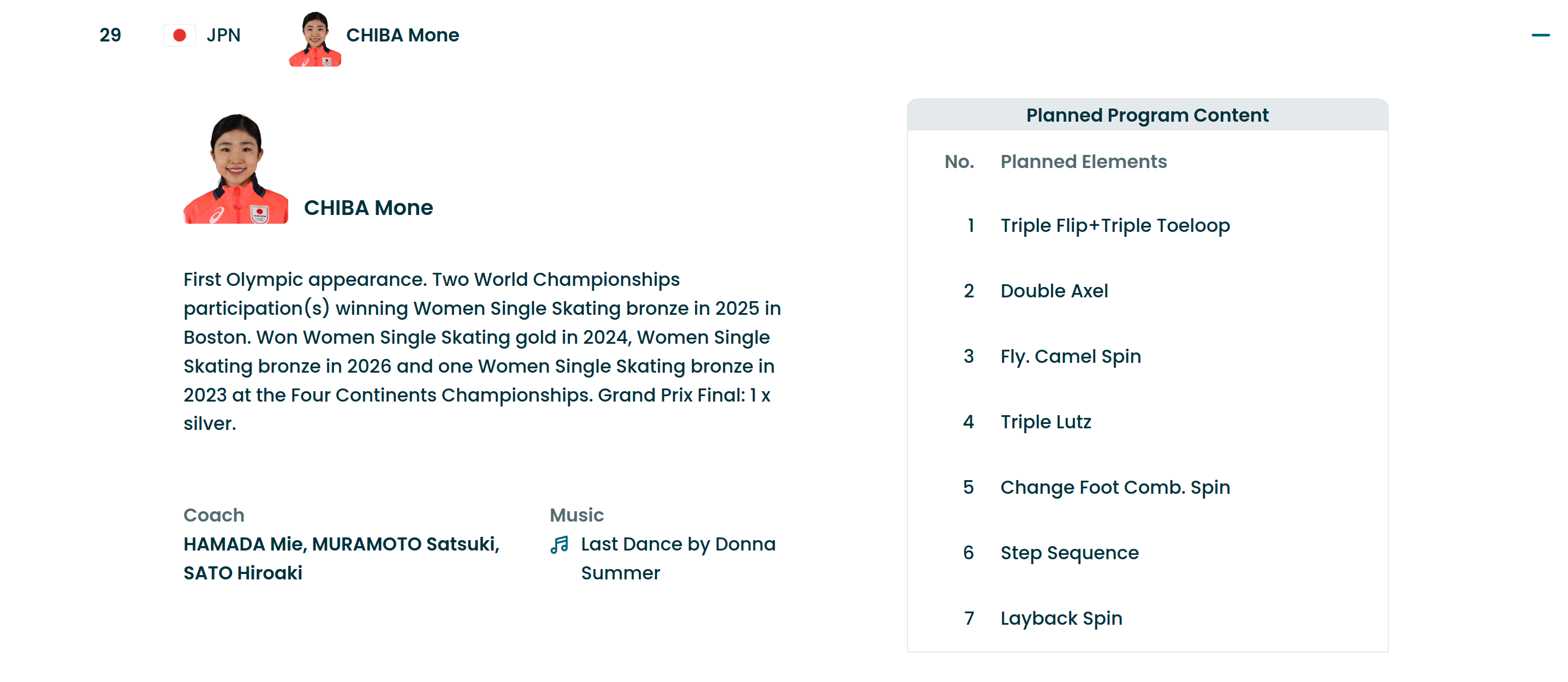Select the Layback Spin row
Image resolution: width=1568 pixels, height=682 pixels.
pos(1061,618)
